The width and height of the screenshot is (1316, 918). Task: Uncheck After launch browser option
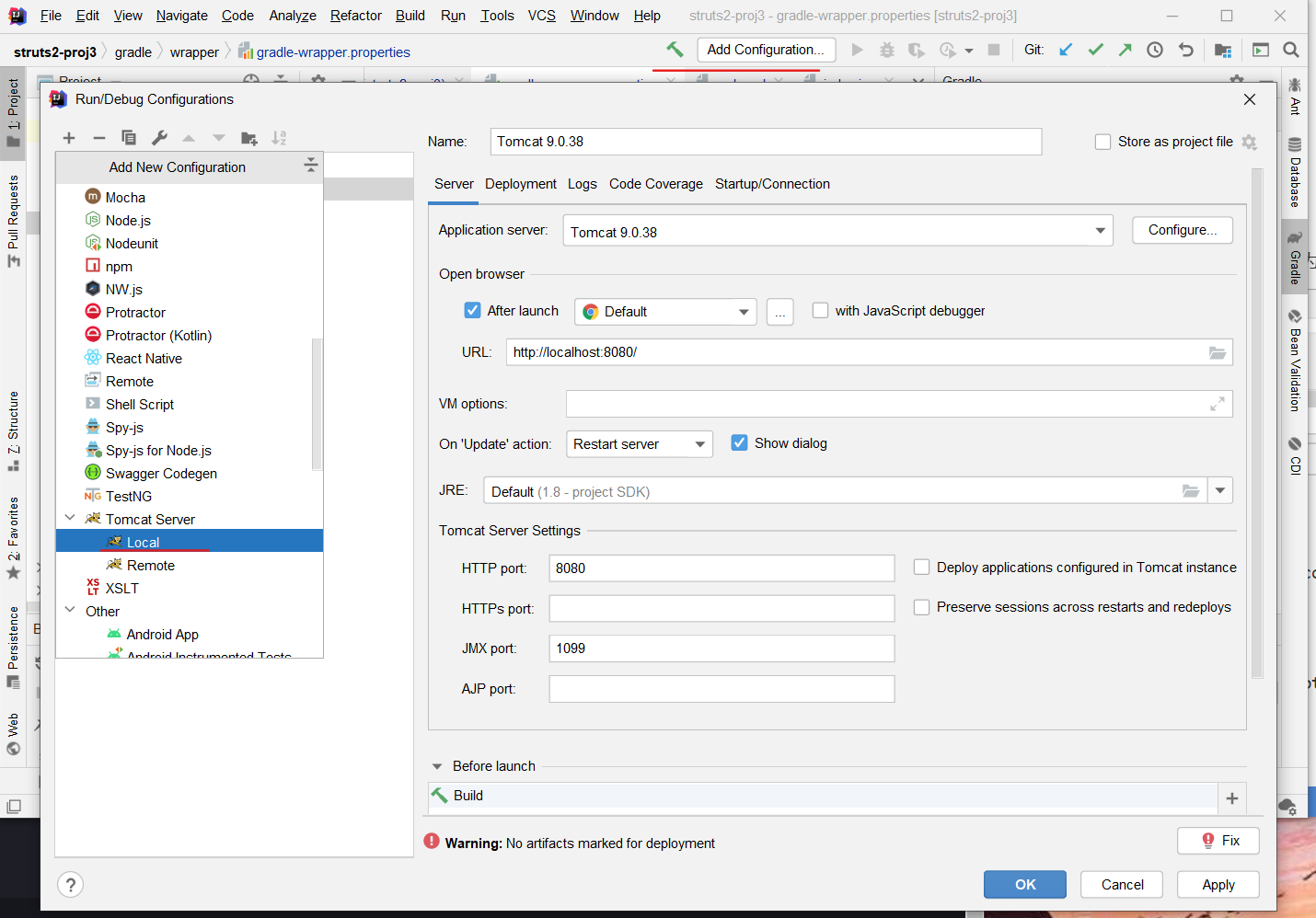(x=472, y=311)
